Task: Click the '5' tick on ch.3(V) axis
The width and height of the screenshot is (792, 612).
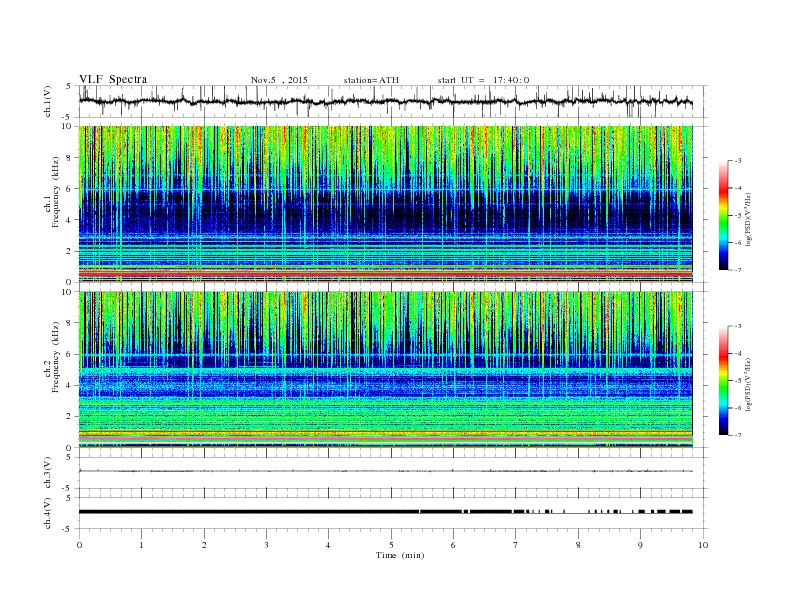Action: click(x=69, y=457)
